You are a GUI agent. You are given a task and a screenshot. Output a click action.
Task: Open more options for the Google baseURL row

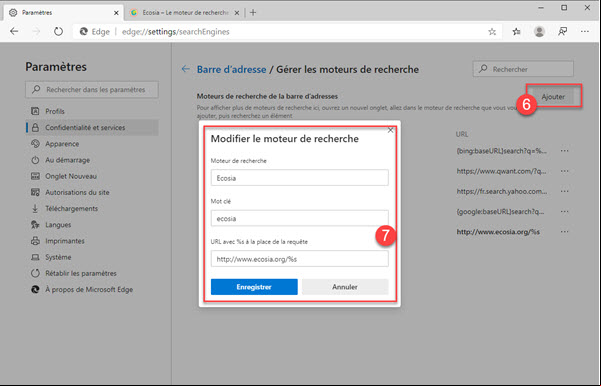(x=564, y=212)
